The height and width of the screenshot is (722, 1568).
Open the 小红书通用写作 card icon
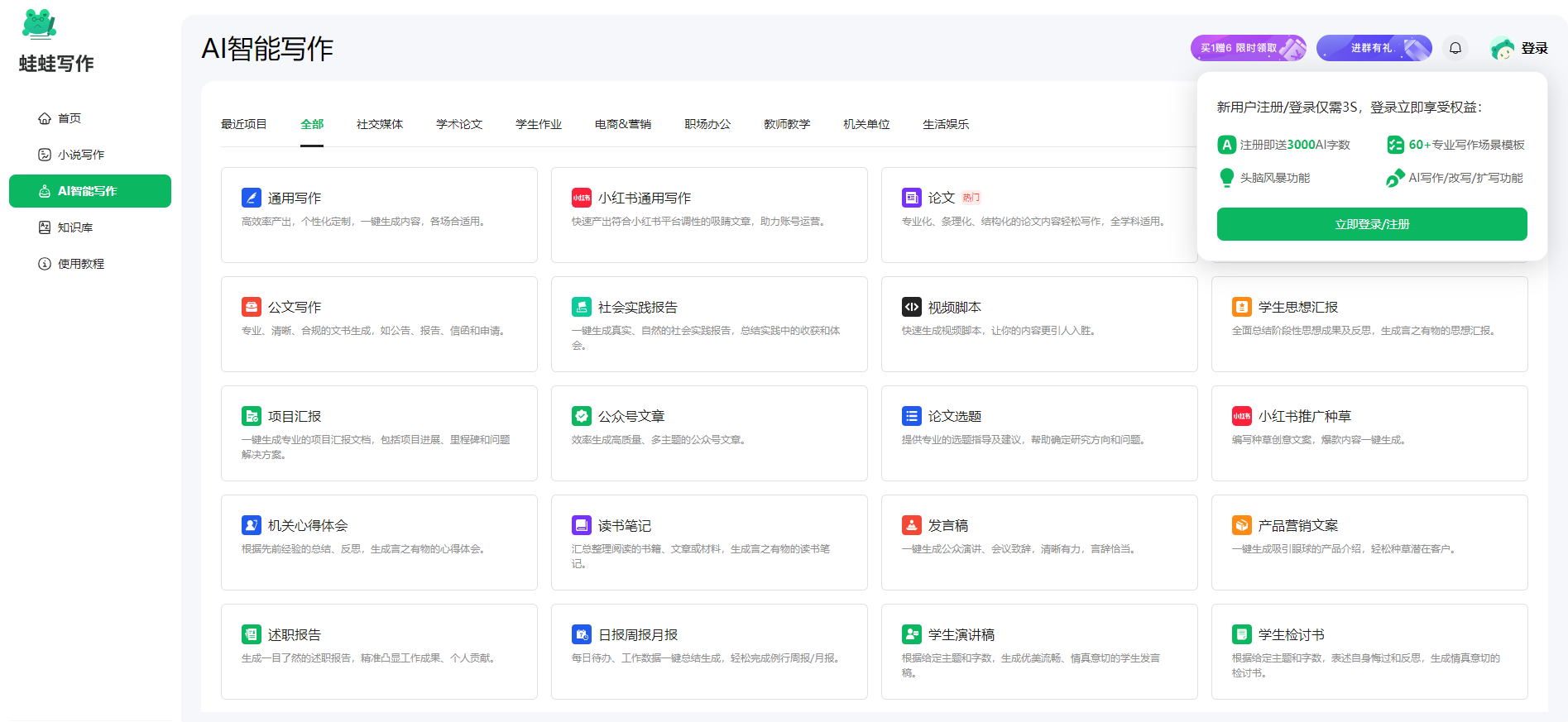tap(582, 198)
